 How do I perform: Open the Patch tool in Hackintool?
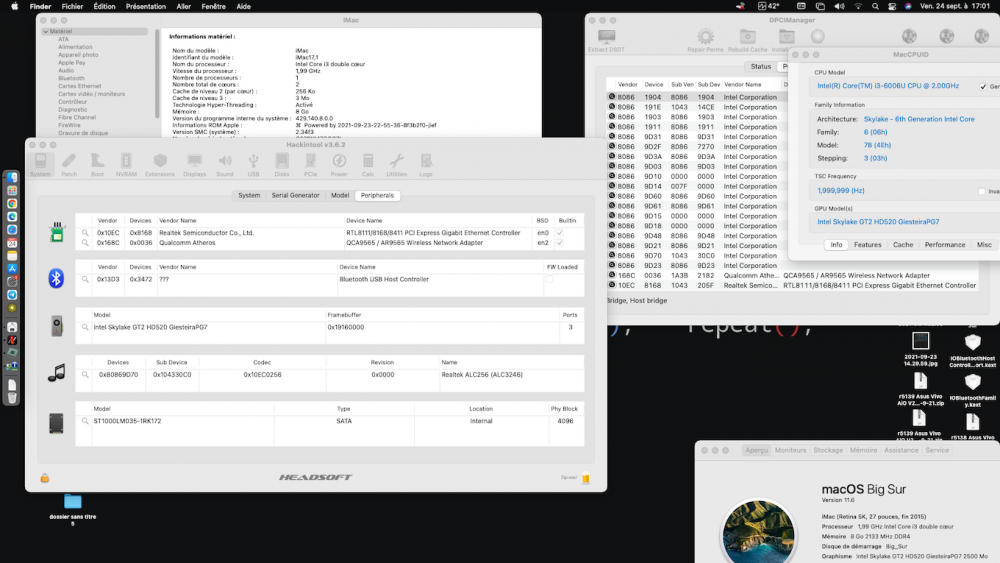69,165
